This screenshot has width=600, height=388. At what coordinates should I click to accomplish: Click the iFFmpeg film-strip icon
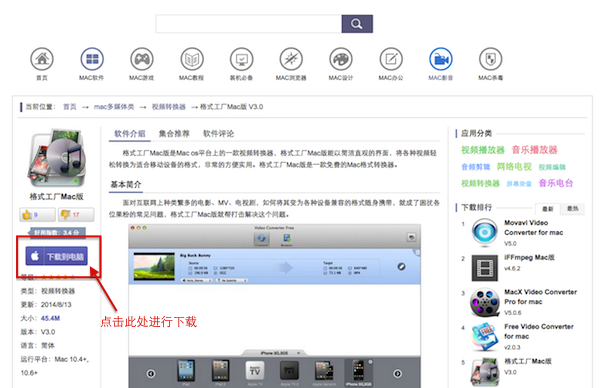click(x=485, y=268)
